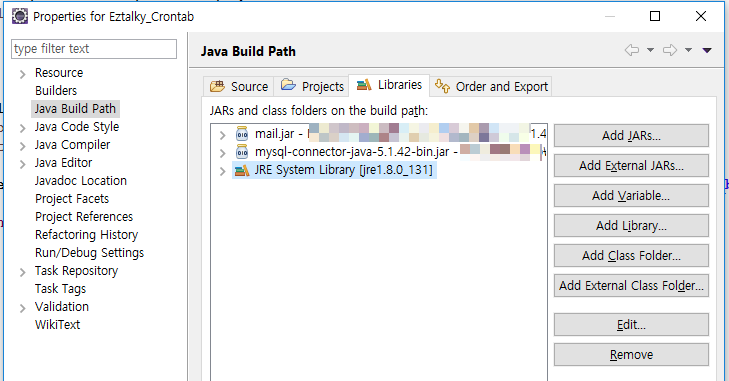Viewport: 729px width, 381px height.
Task: Select Resource in the properties tree
Action: click(x=59, y=73)
